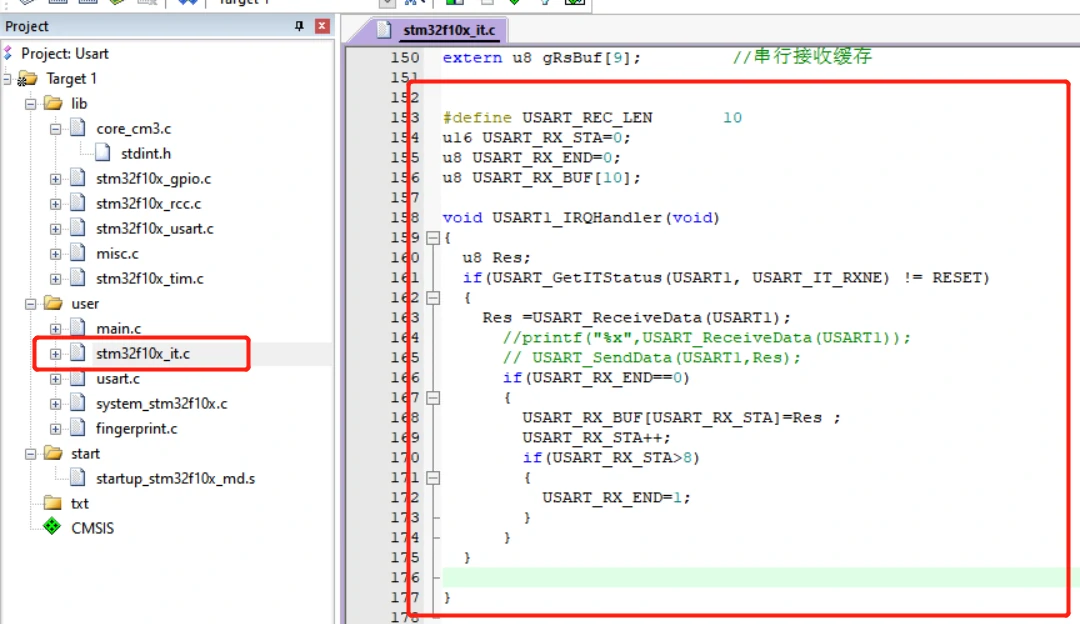Click the 'USART_RX_END=1;' assignment line
The image size is (1080, 624).
click(x=616, y=497)
